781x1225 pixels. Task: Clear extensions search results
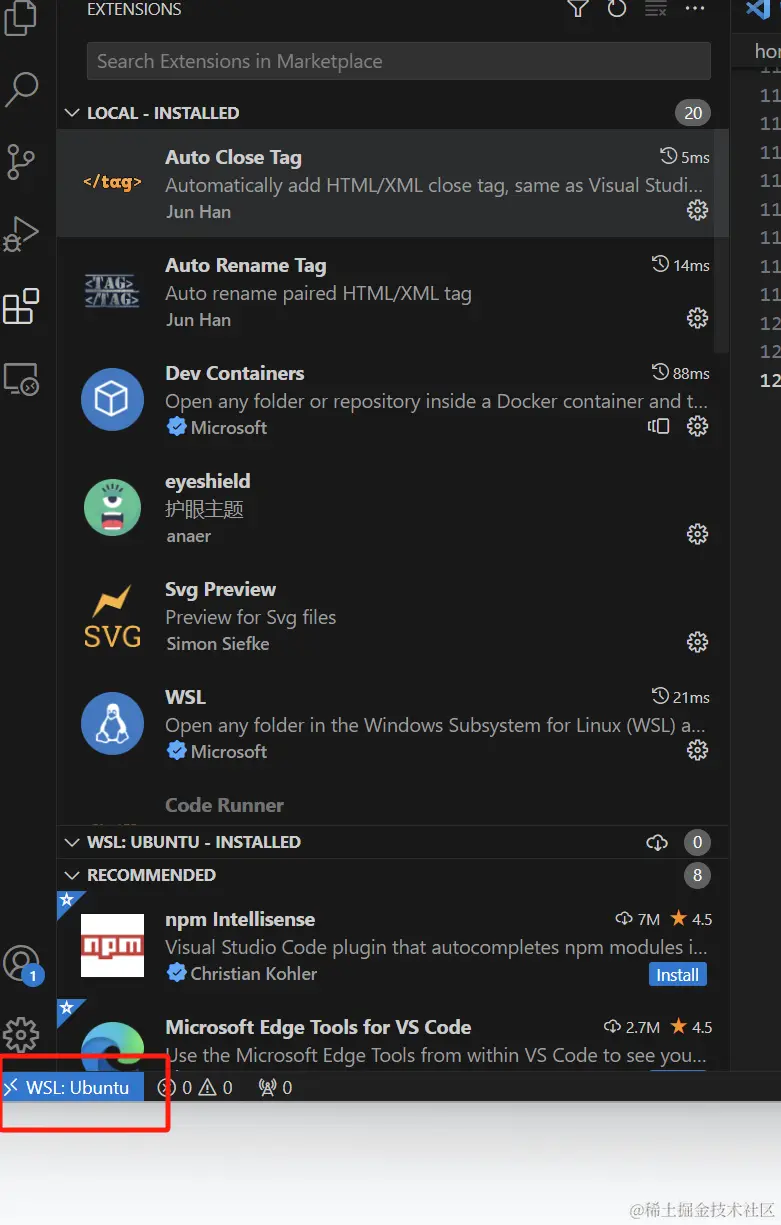[656, 9]
